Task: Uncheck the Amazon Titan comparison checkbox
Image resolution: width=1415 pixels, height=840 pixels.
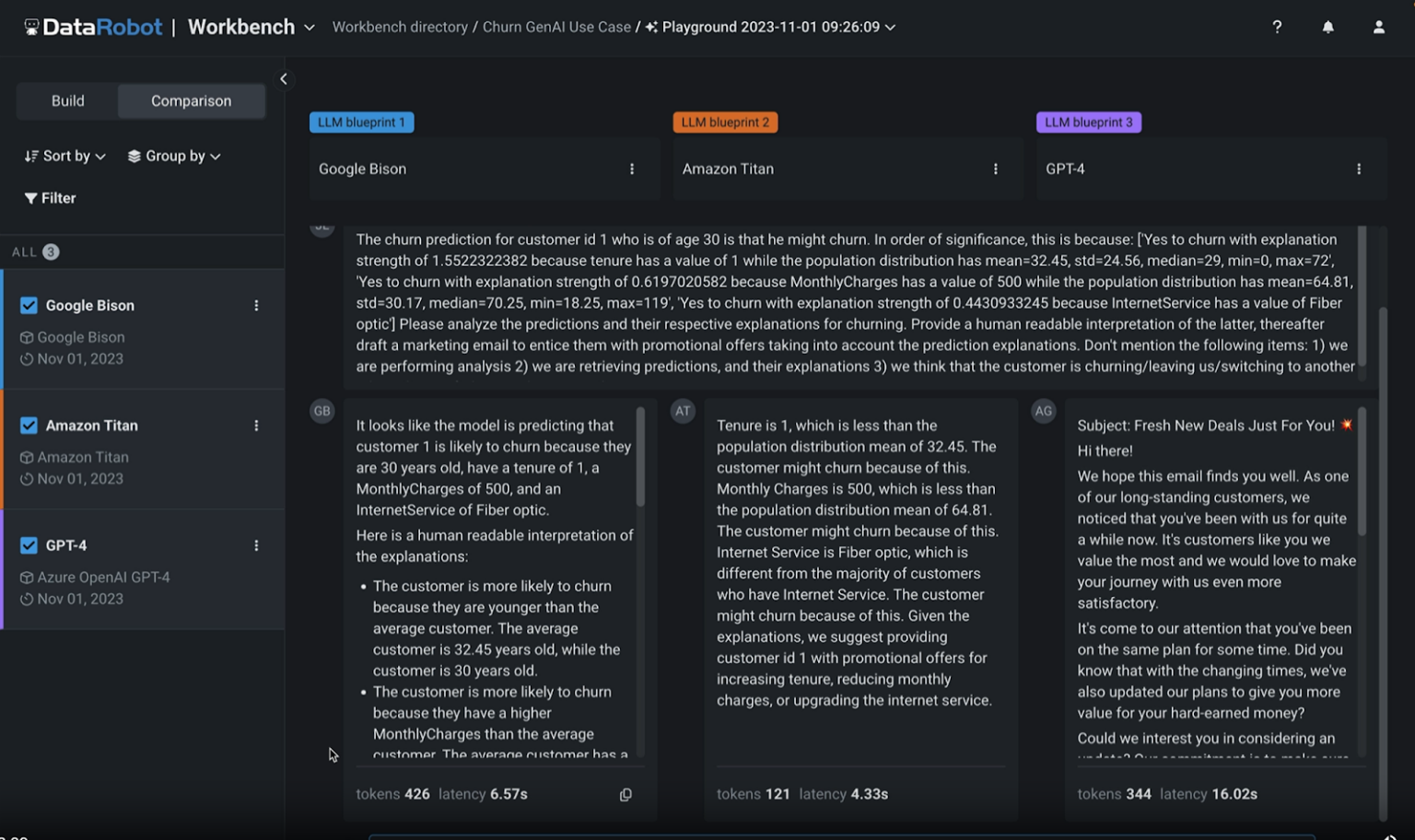Action: coord(29,425)
